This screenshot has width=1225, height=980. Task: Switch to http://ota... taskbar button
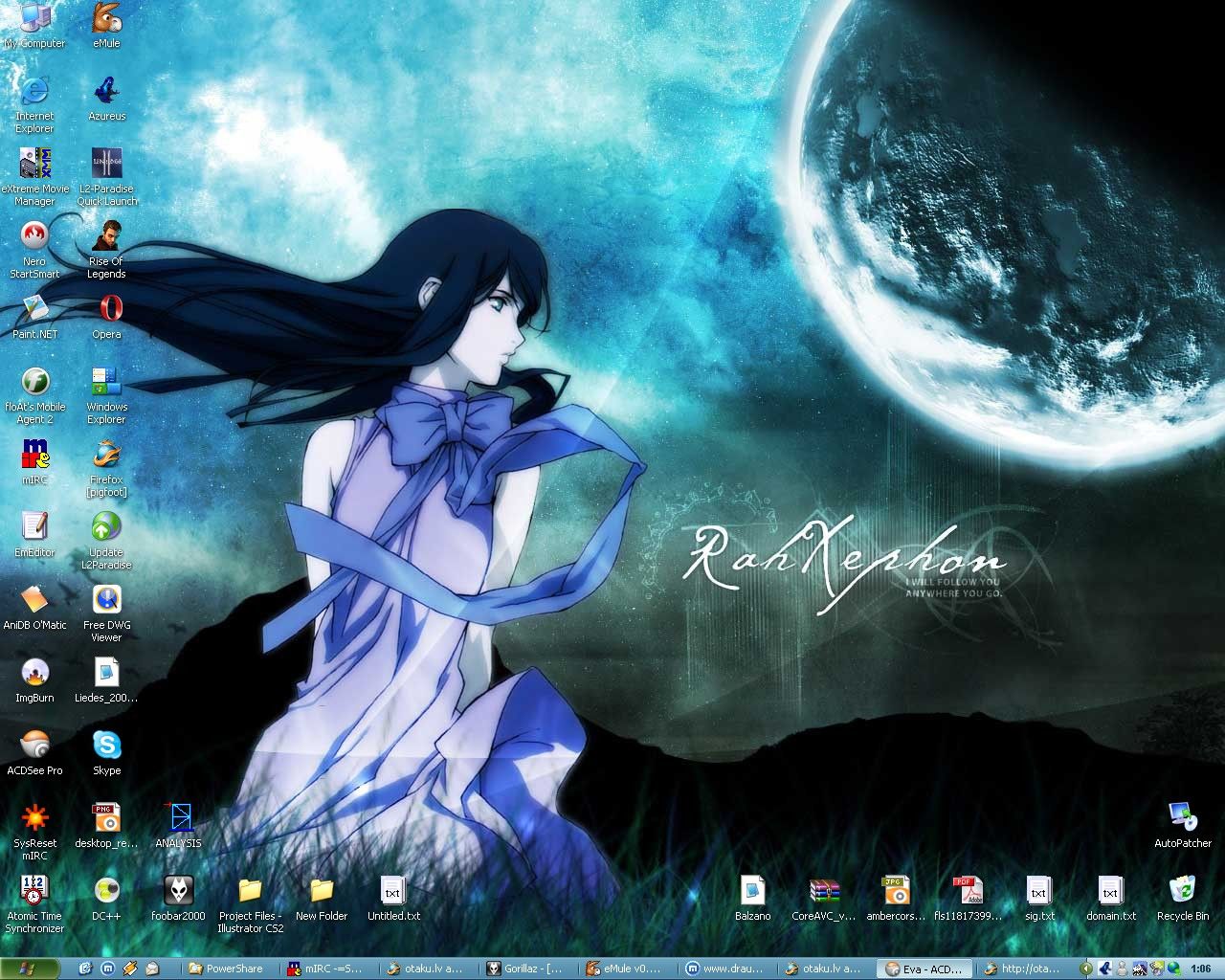(1026, 968)
